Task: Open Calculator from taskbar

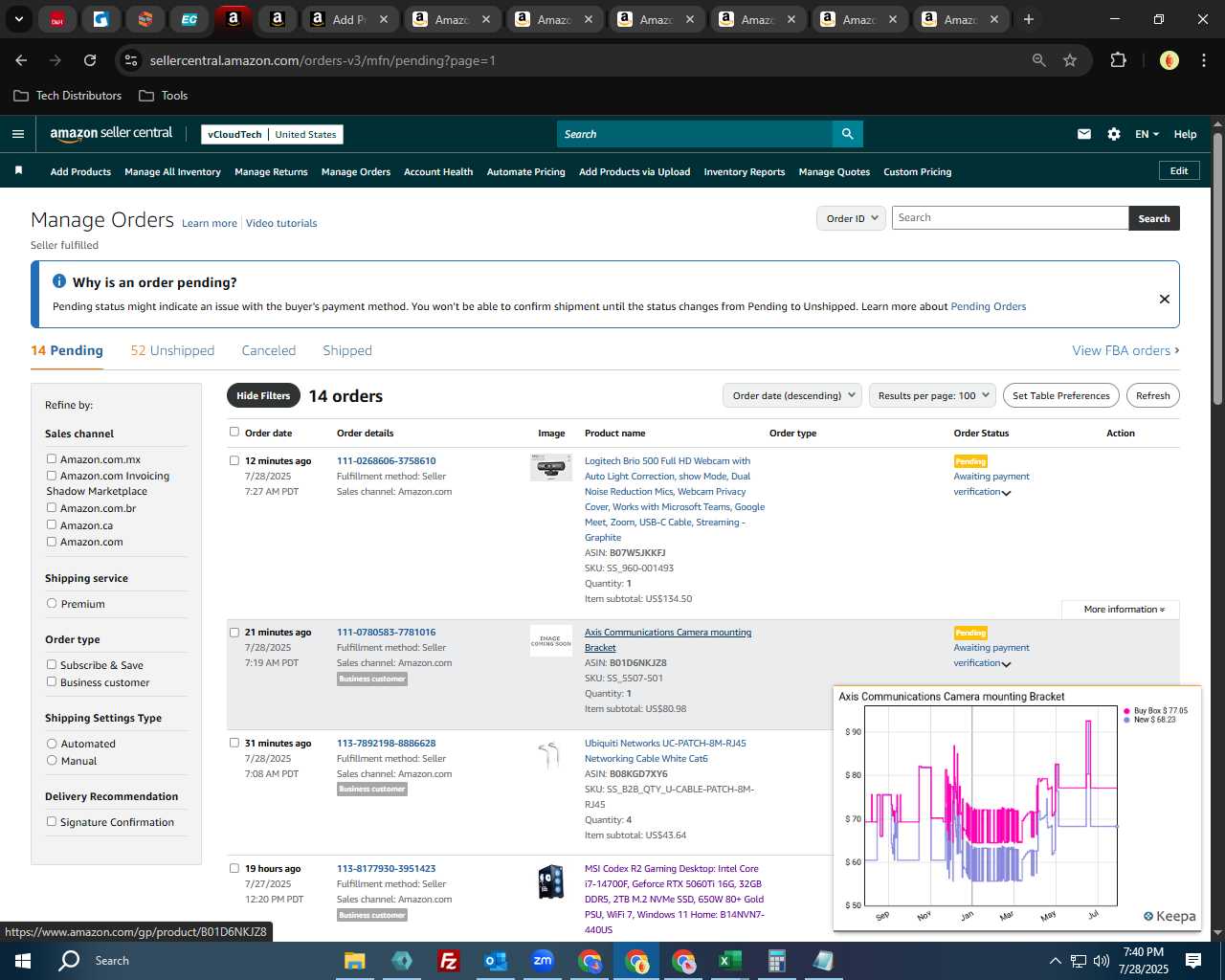Action: [776, 961]
